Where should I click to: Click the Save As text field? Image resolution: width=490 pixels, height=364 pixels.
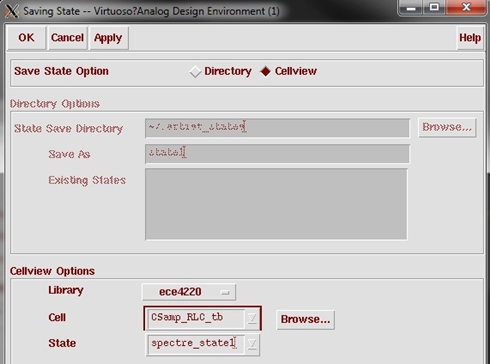(x=277, y=154)
